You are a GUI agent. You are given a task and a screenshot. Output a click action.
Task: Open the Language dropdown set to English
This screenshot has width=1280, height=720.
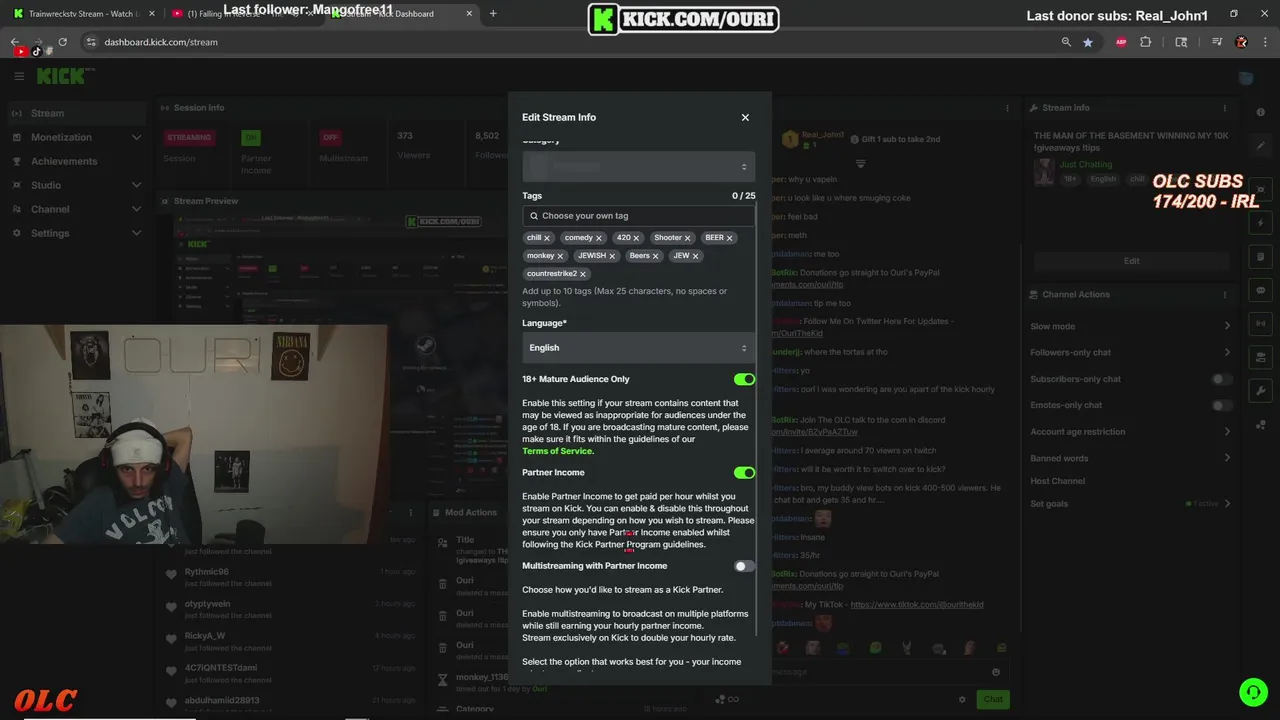(x=638, y=348)
